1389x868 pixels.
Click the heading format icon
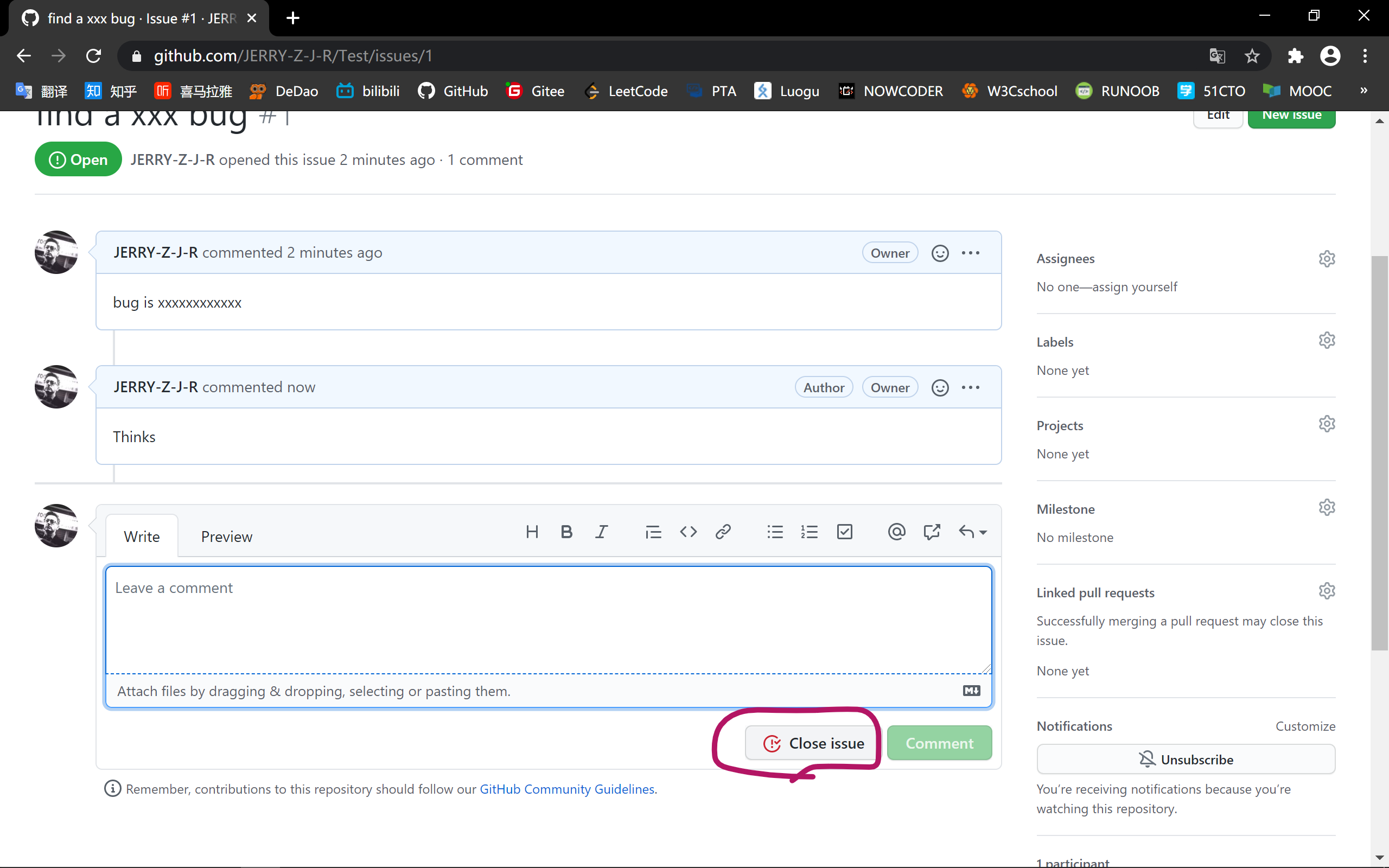tap(532, 532)
